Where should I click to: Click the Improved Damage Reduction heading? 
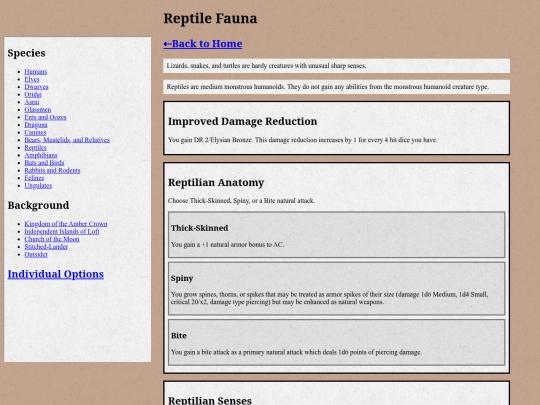(x=242, y=121)
